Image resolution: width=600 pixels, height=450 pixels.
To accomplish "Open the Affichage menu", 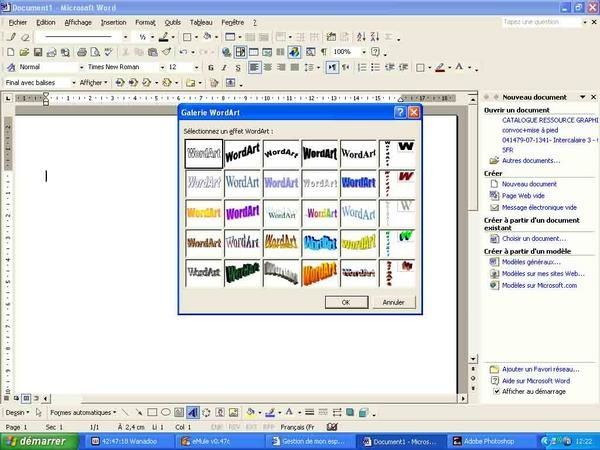I will click(x=78, y=23).
